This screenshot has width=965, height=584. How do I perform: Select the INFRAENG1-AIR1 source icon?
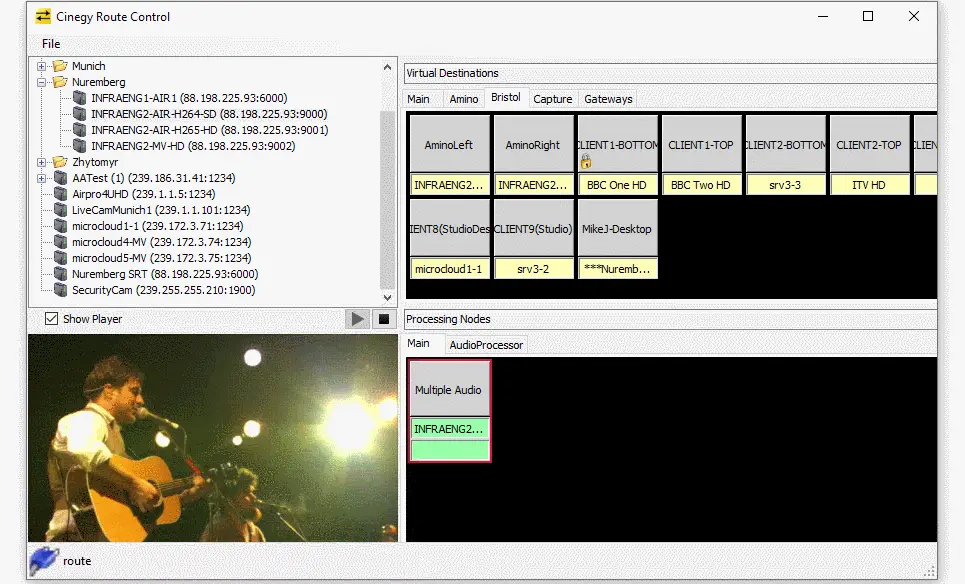78,98
